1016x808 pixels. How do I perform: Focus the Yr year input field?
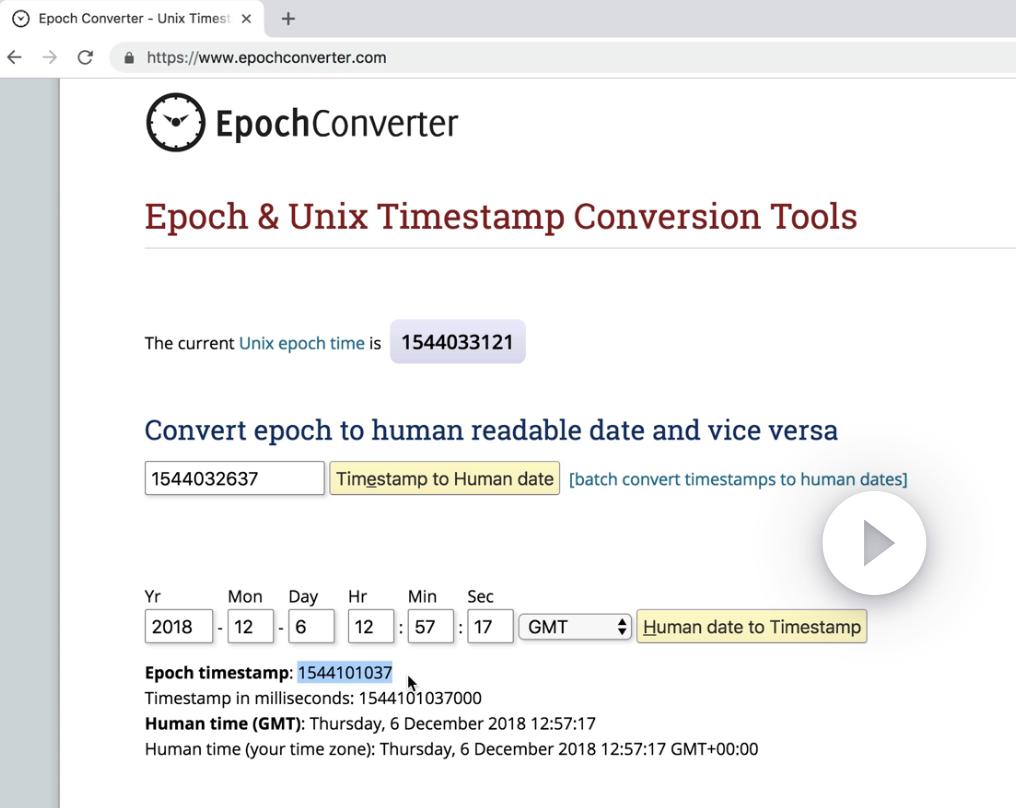pyautogui.click(x=179, y=627)
